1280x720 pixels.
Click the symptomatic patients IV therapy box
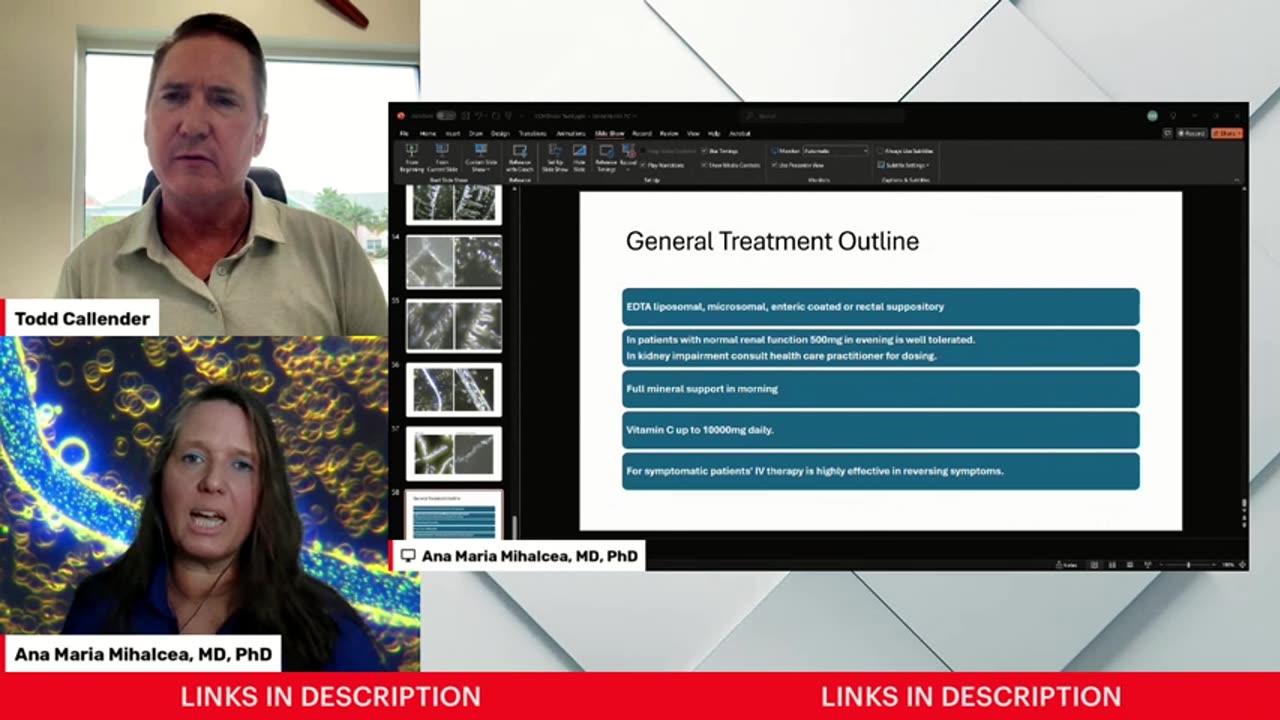click(881, 471)
